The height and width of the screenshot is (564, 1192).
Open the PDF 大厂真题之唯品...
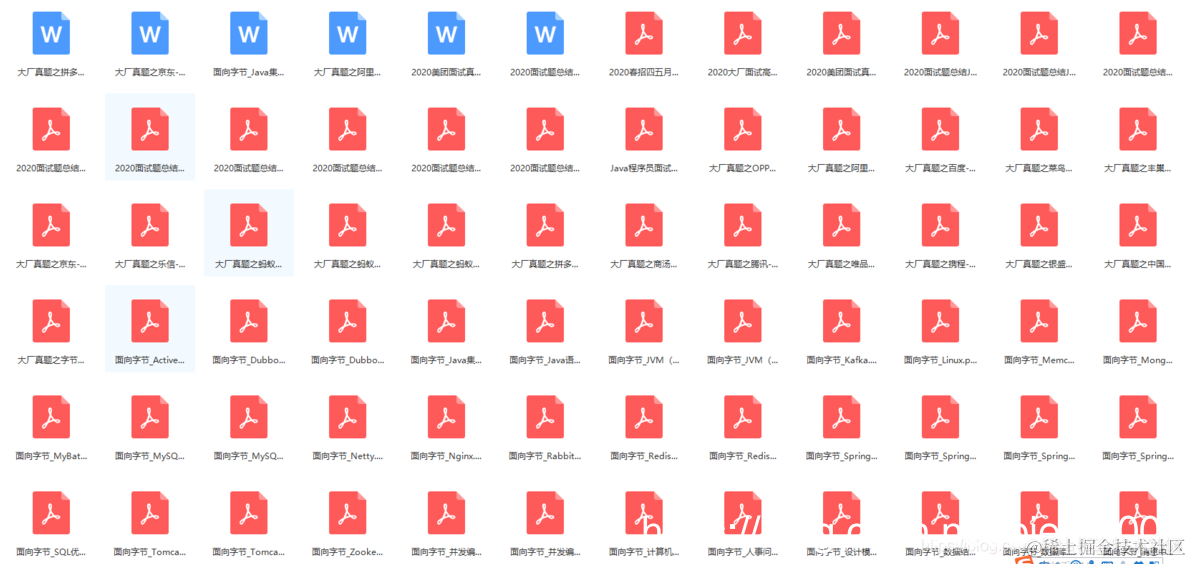pos(842,225)
